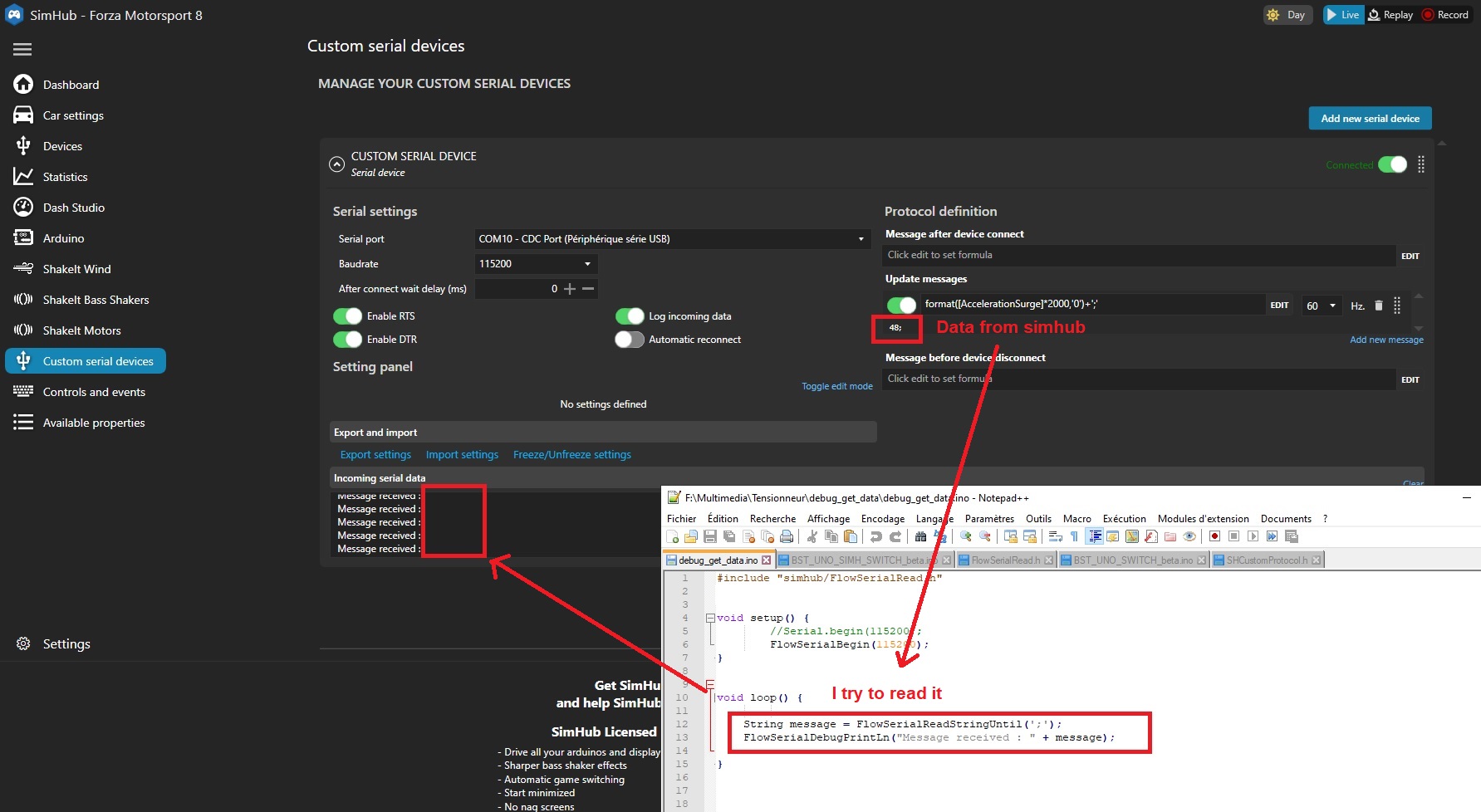The width and height of the screenshot is (1481, 812).
Task: Open Recherche menu in Notepad++
Action: click(x=772, y=519)
